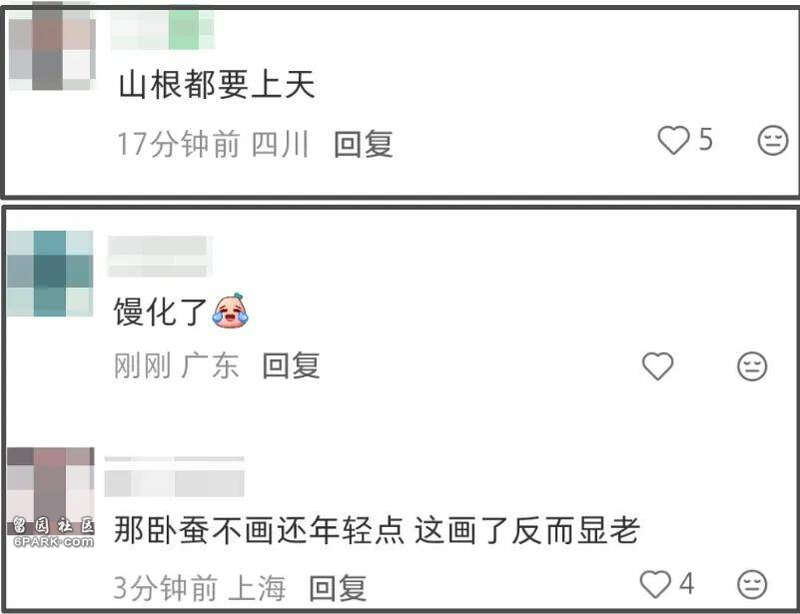Image resolution: width=800 pixels, height=614 pixels.
Task: Click the 6PARK.com watermark logo
Action: coord(53,534)
